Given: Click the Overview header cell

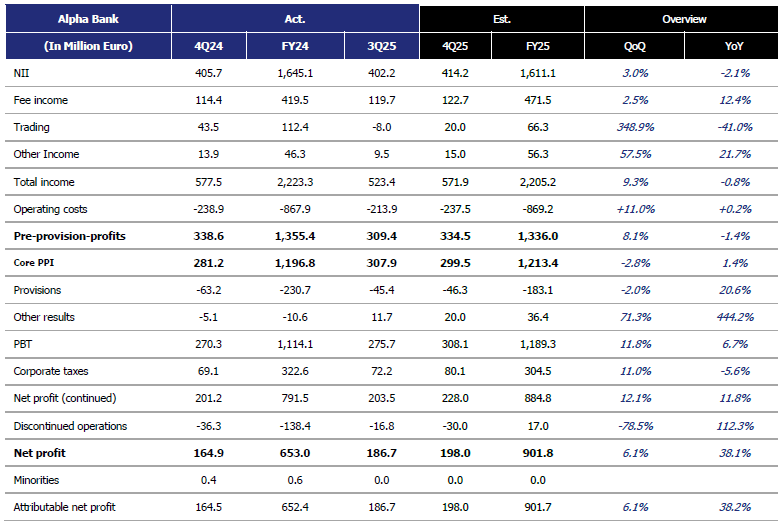Looking at the screenshot, I should point(684,19).
